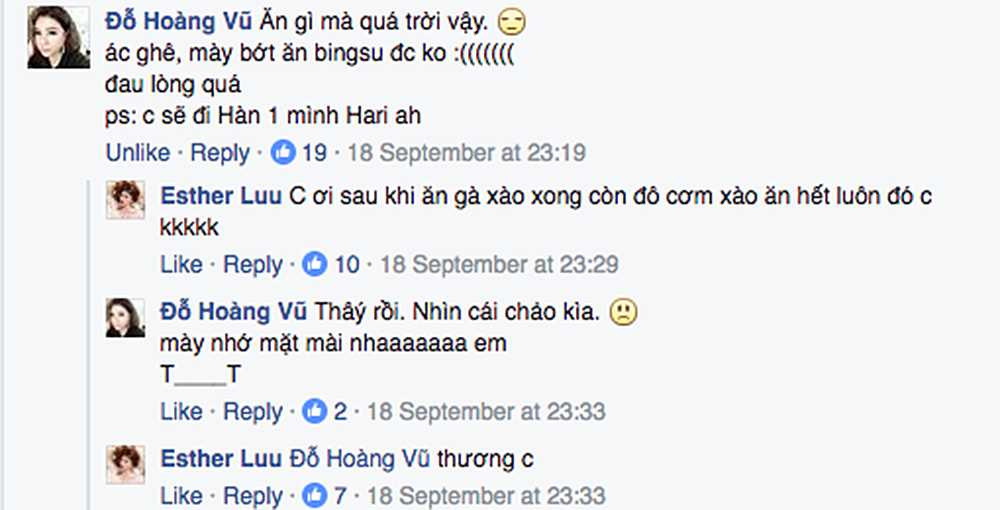The height and width of the screenshot is (510, 1000).
Task: Click Đỗ Hoàng Vũ's top comment avatar
Action: (x=59, y=37)
